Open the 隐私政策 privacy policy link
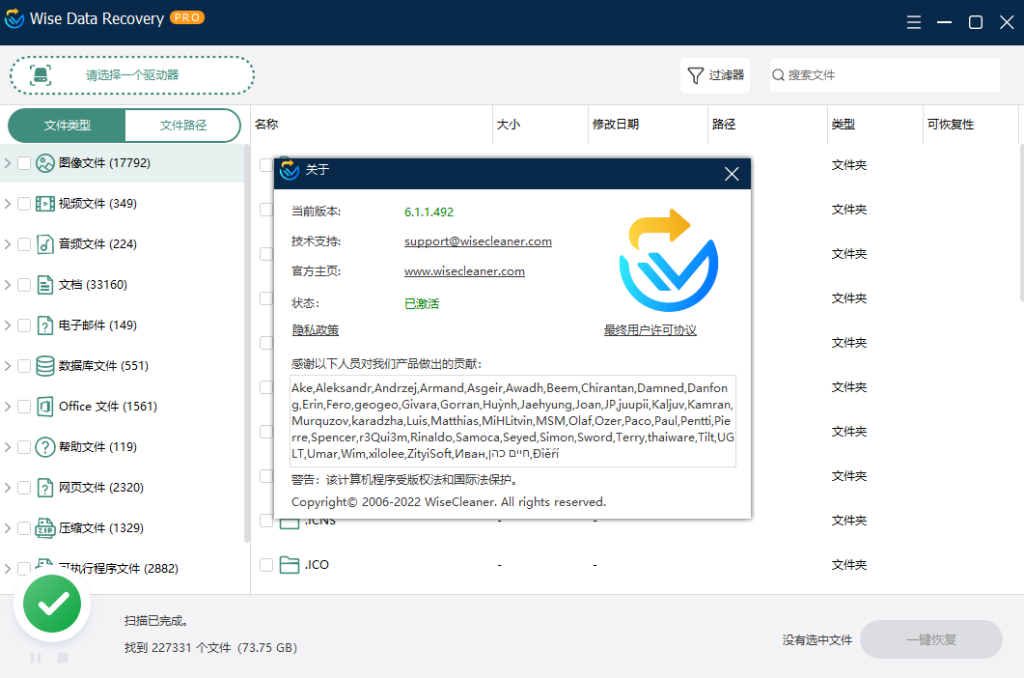The image size is (1024, 678). coord(315,330)
